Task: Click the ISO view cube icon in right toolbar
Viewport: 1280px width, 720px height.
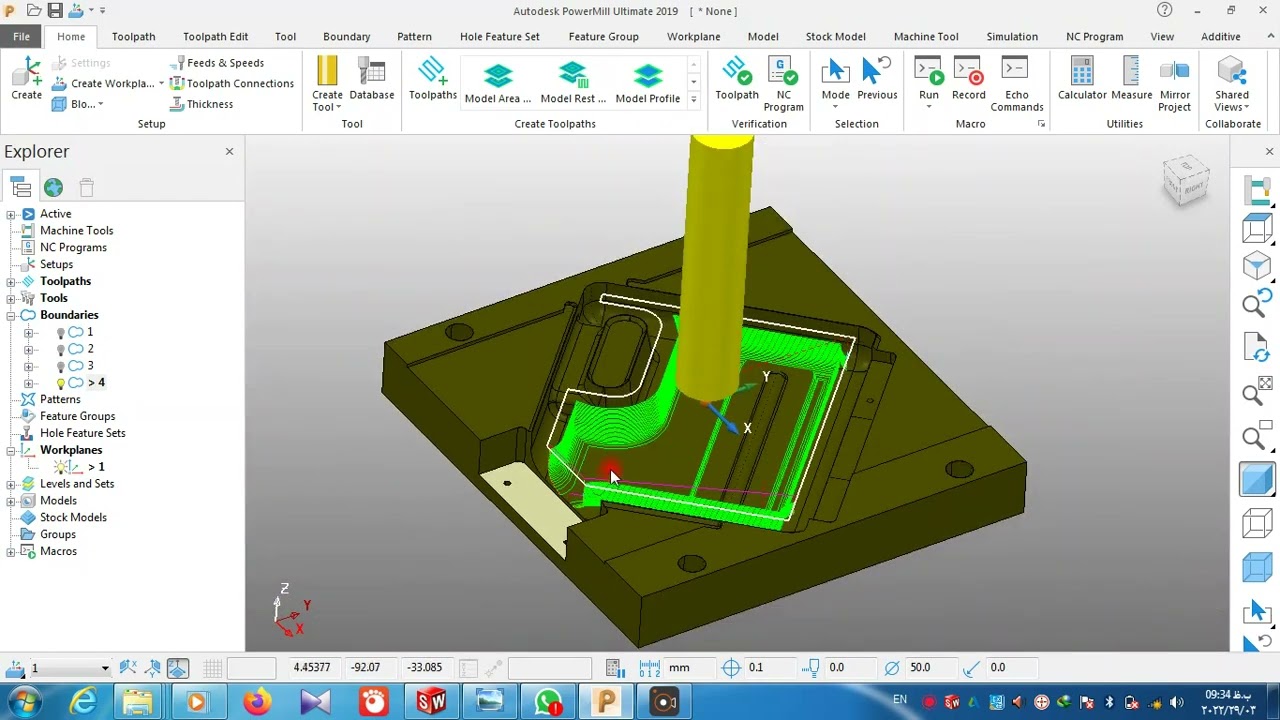Action: pos(1257,266)
